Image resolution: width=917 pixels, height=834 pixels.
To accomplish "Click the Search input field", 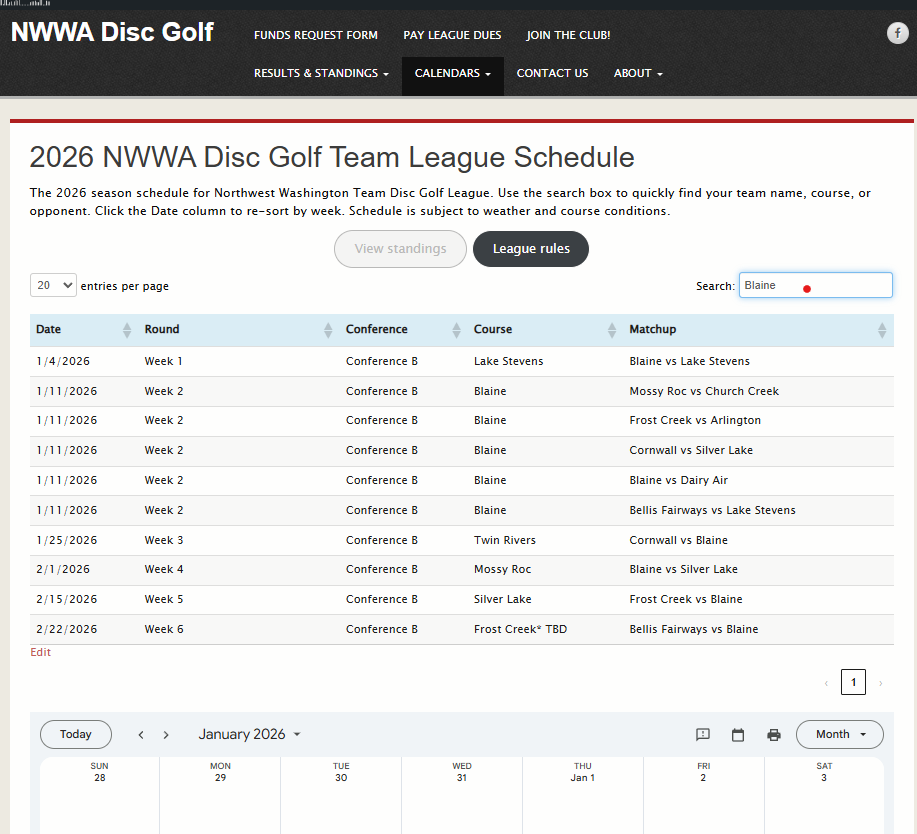I will 815,285.
